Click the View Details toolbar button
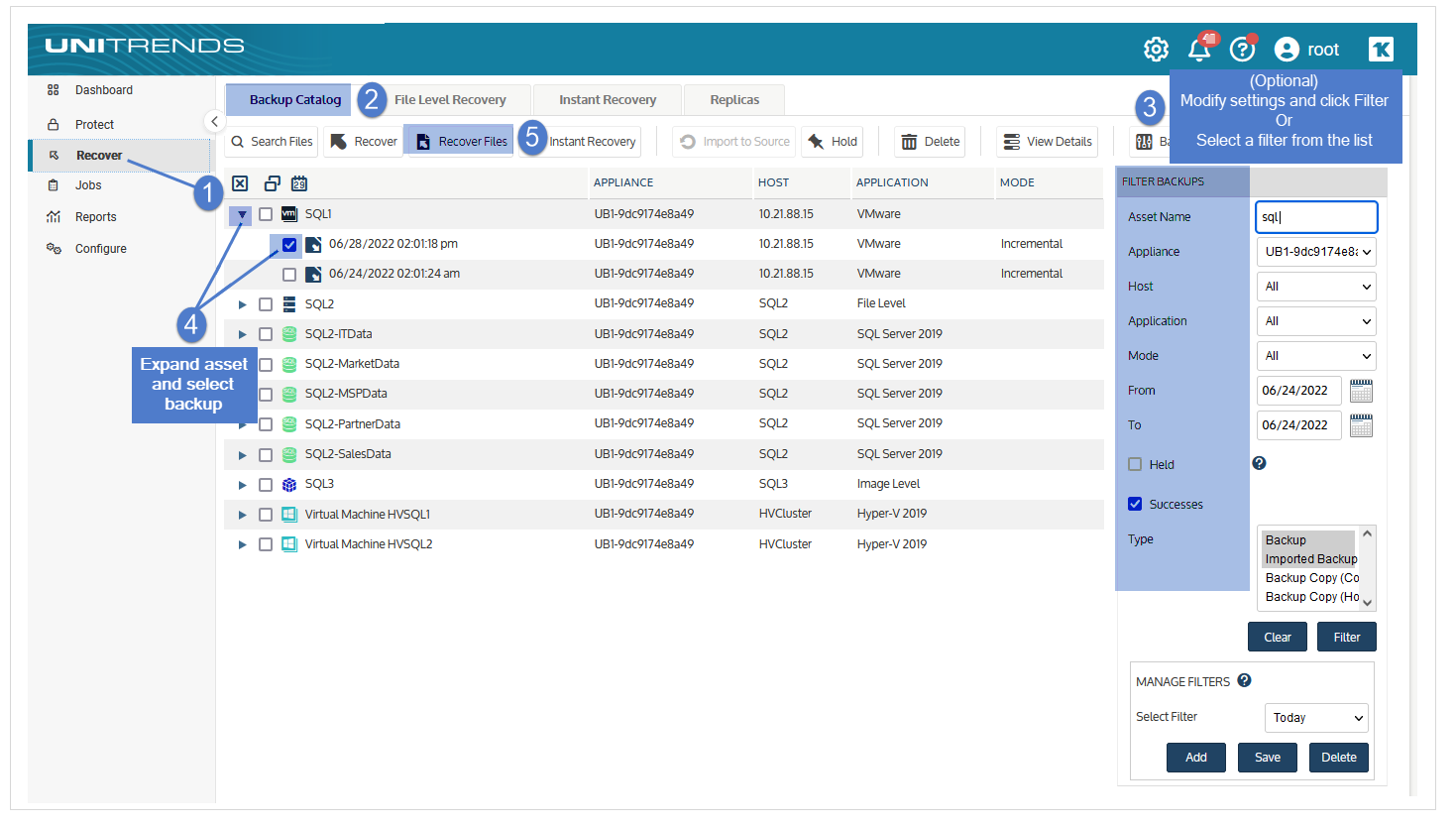The width and height of the screenshot is (1456, 827). click(x=1048, y=142)
